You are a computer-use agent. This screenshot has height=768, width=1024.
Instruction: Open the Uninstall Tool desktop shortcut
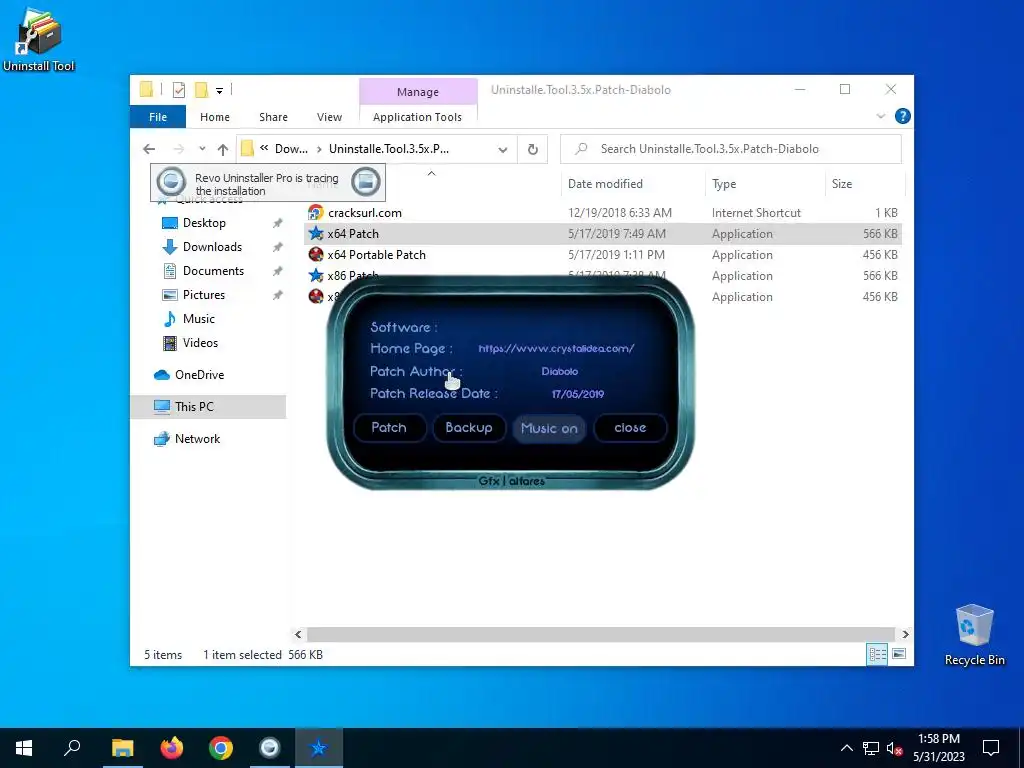pos(39,39)
